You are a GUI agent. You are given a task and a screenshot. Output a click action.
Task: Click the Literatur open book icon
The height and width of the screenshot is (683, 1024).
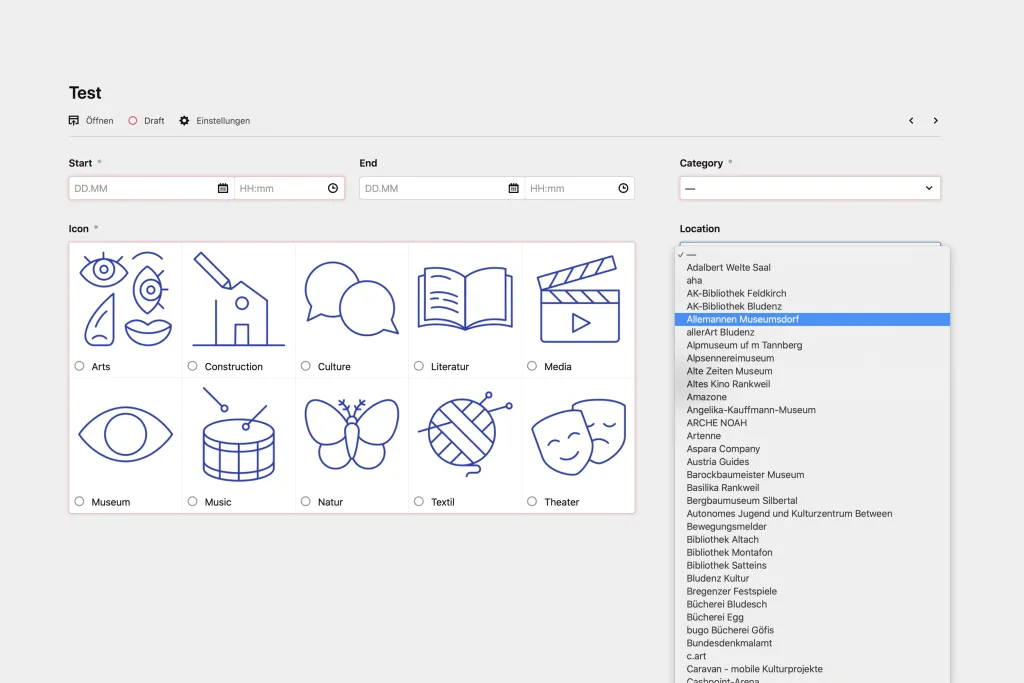pos(465,299)
